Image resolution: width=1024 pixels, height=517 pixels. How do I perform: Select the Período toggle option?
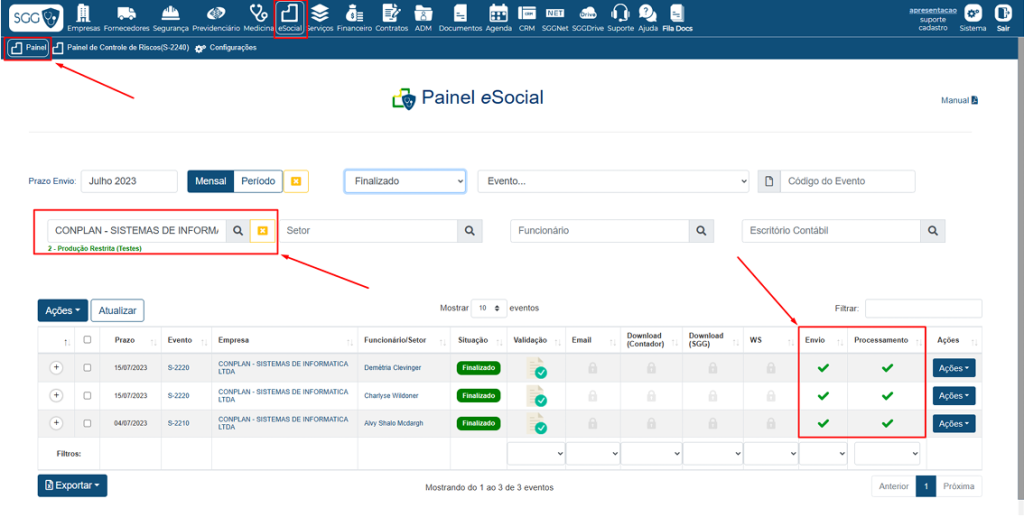(x=258, y=181)
